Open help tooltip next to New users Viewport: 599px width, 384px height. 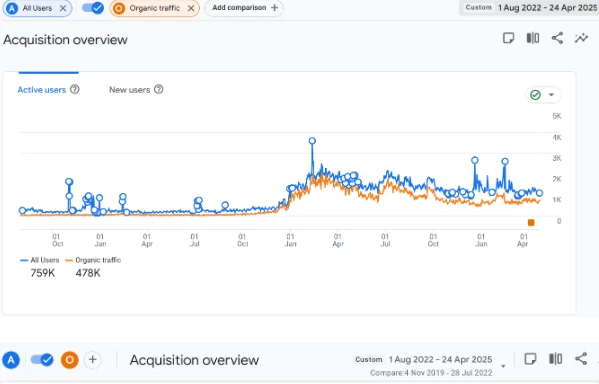pyautogui.click(x=159, y=89)
